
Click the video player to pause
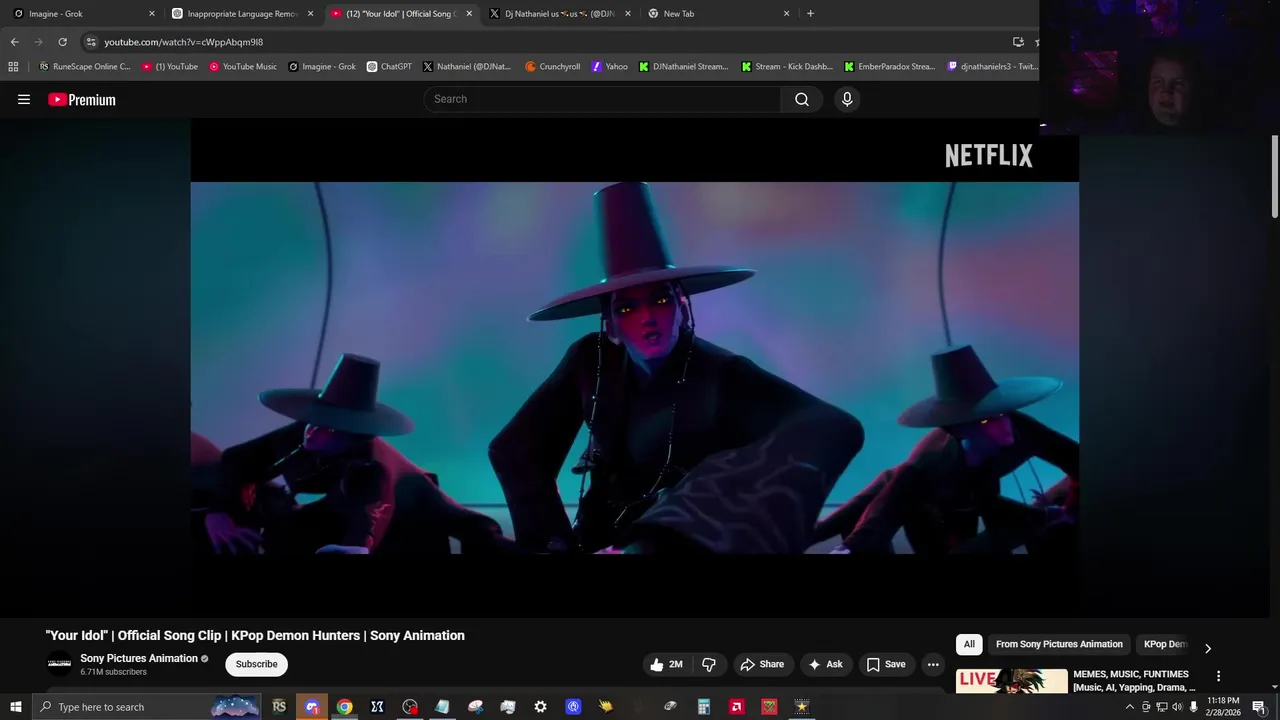coord(634,367)
